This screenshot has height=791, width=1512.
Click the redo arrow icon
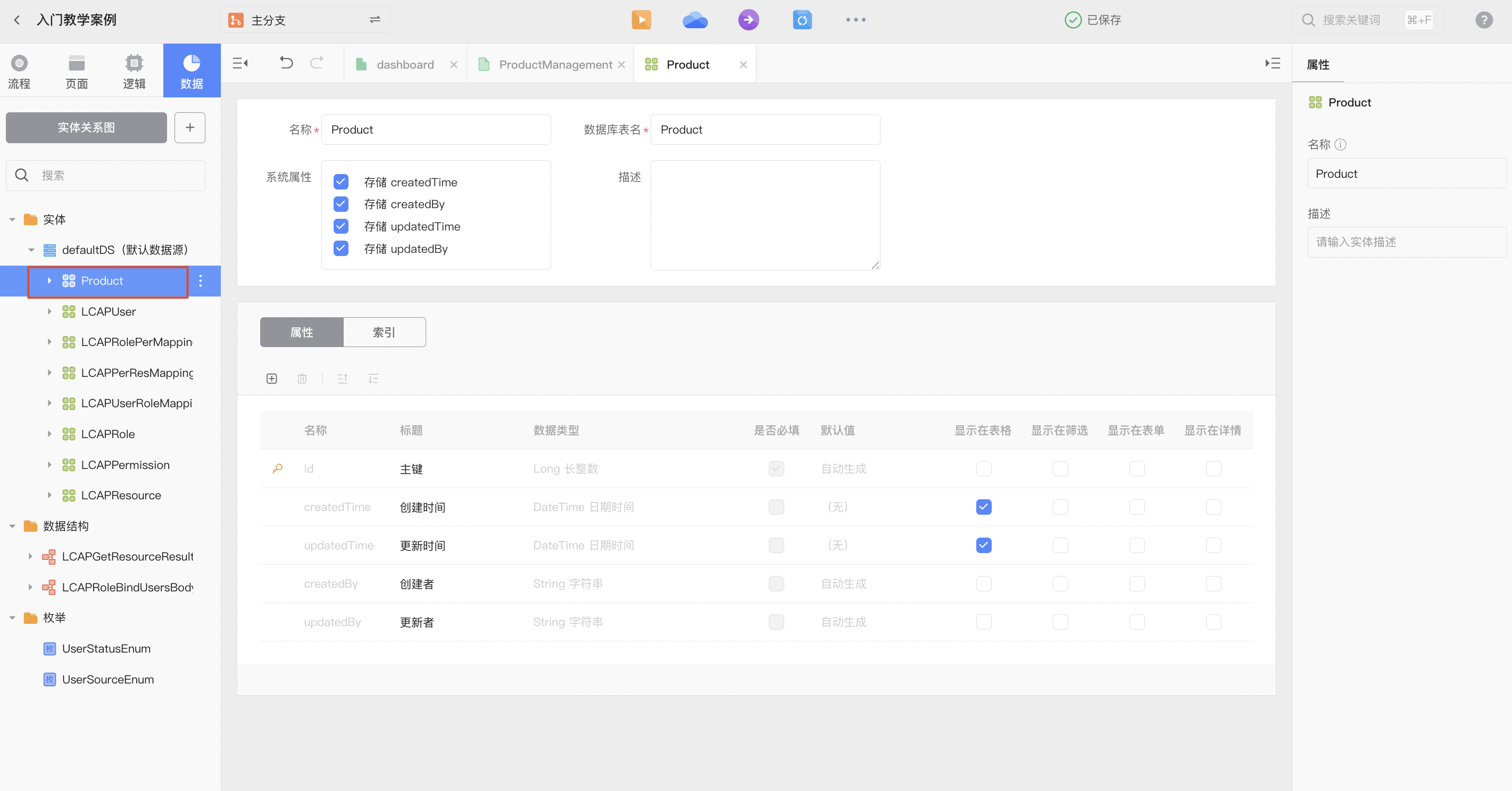(x=317, y=63)
